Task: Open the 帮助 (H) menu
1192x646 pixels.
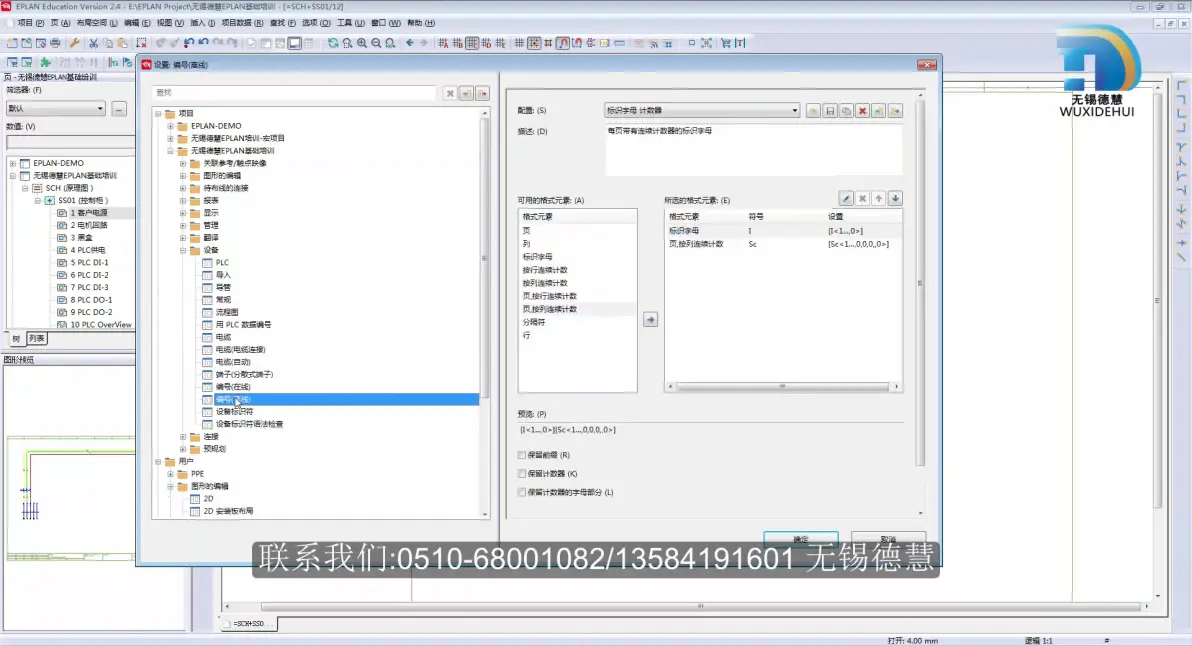Action: [421, 23]
